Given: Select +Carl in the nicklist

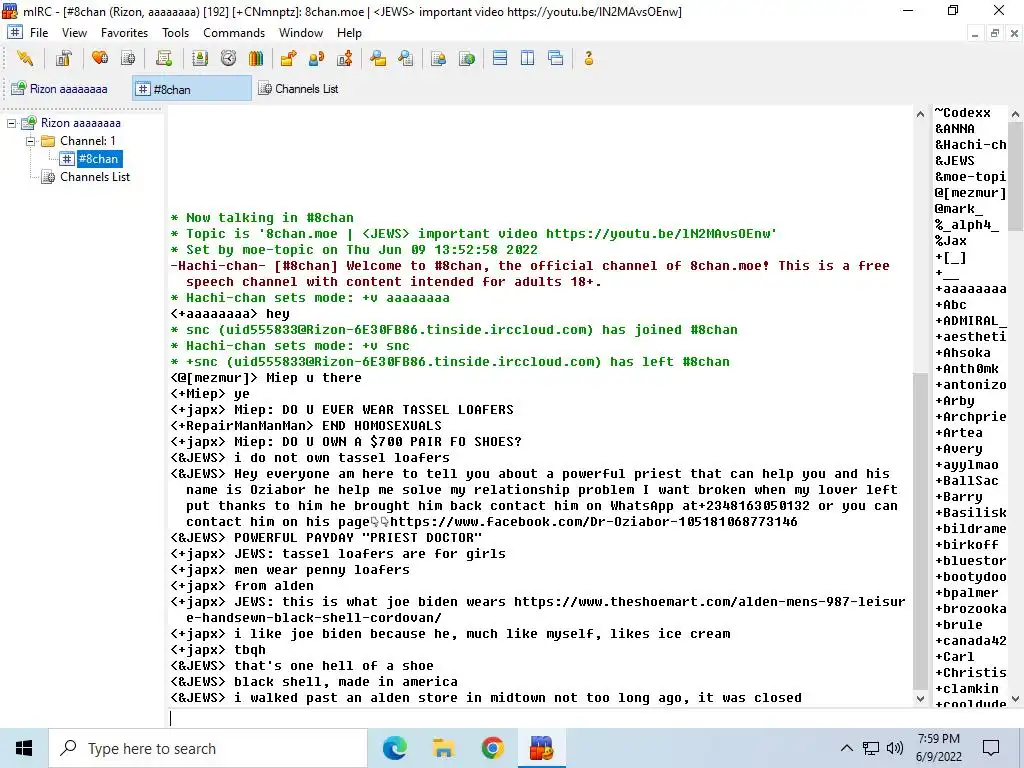Looking at the screenshot, I should click(x=955, y=656).
